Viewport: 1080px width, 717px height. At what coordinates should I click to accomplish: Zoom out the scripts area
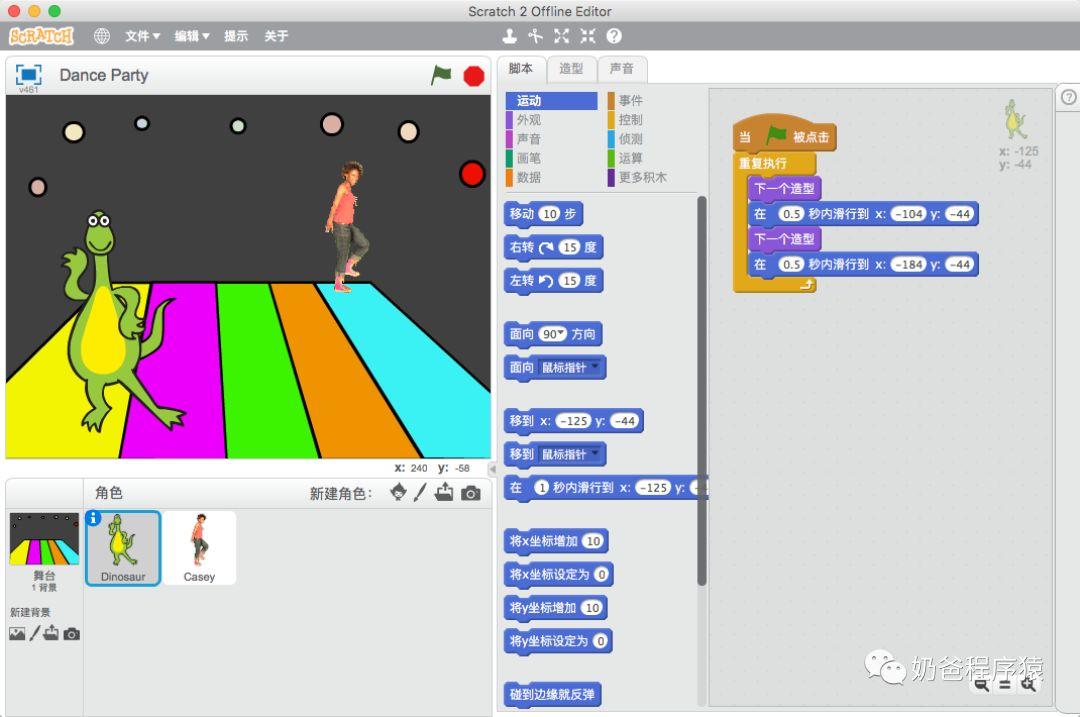(982, 684)
